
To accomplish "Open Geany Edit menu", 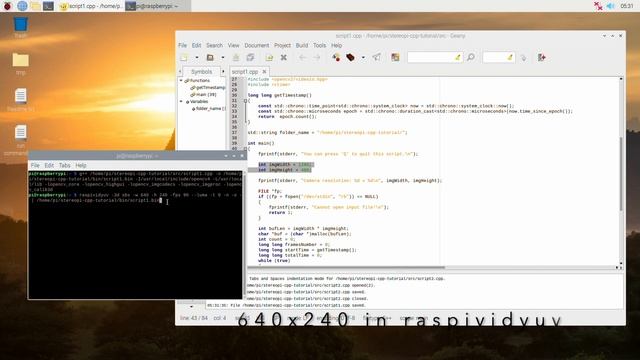I will pos(196,45).
